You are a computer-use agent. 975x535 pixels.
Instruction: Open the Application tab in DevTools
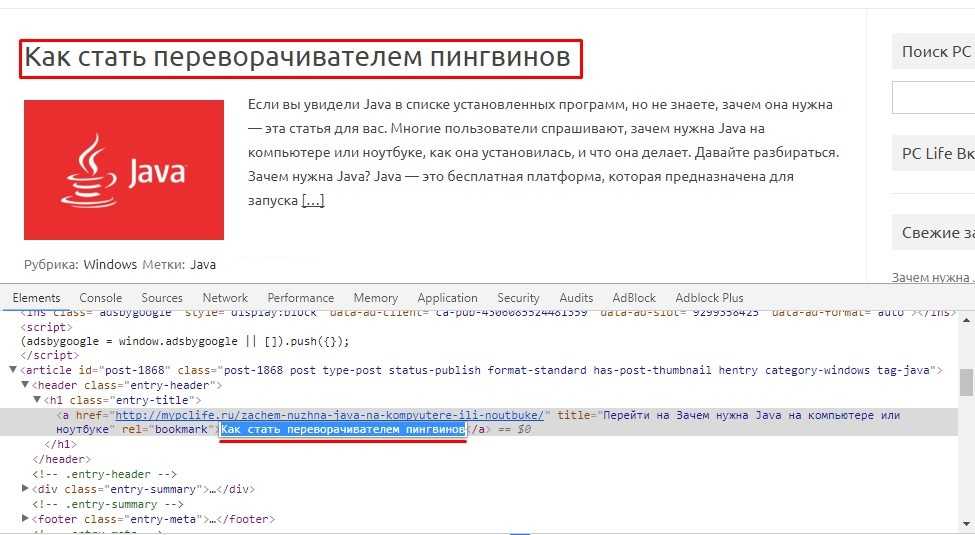(x=447, y=298)
